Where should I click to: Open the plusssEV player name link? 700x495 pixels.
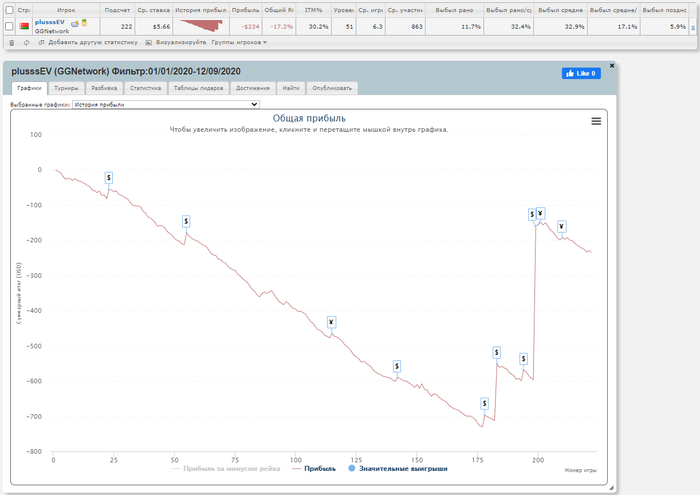tap(50, 22)
